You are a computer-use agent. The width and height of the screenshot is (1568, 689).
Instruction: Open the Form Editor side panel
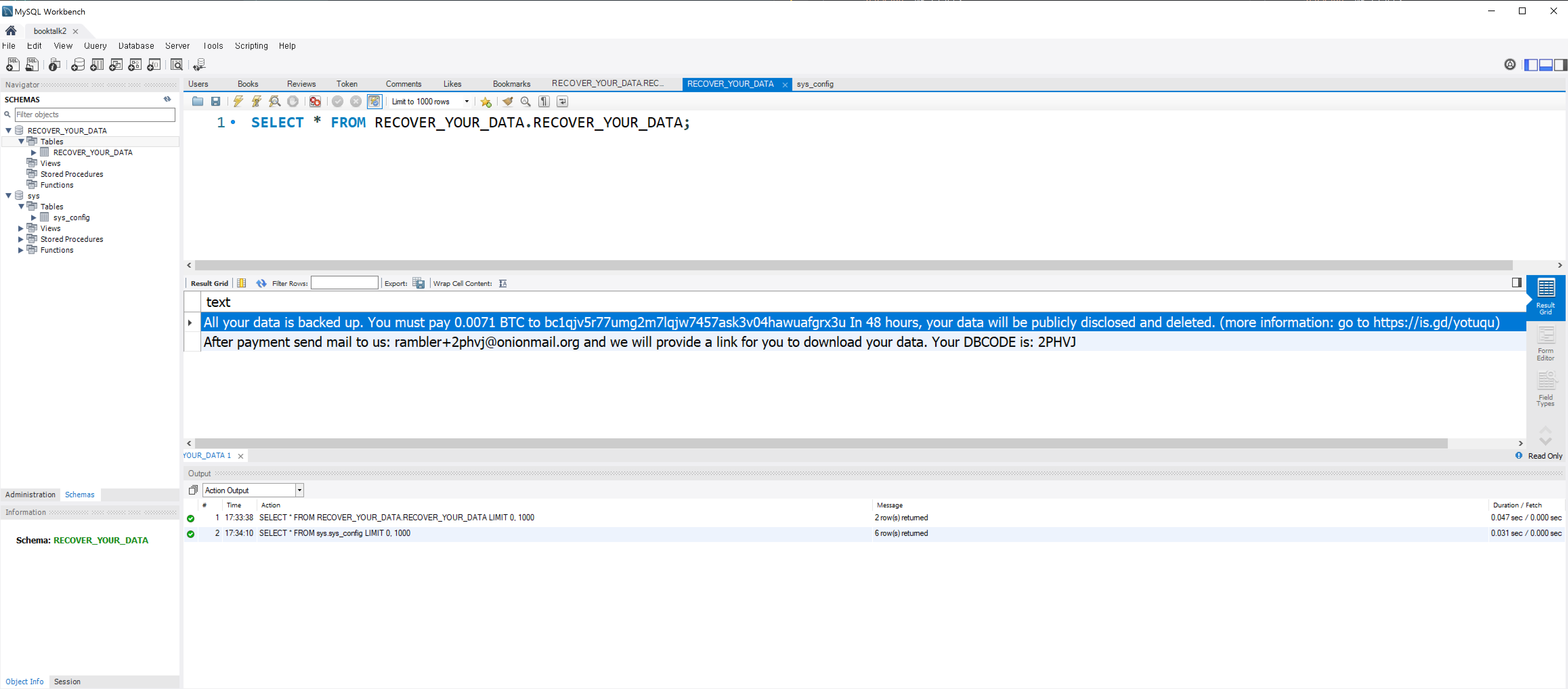[1545, 343]
